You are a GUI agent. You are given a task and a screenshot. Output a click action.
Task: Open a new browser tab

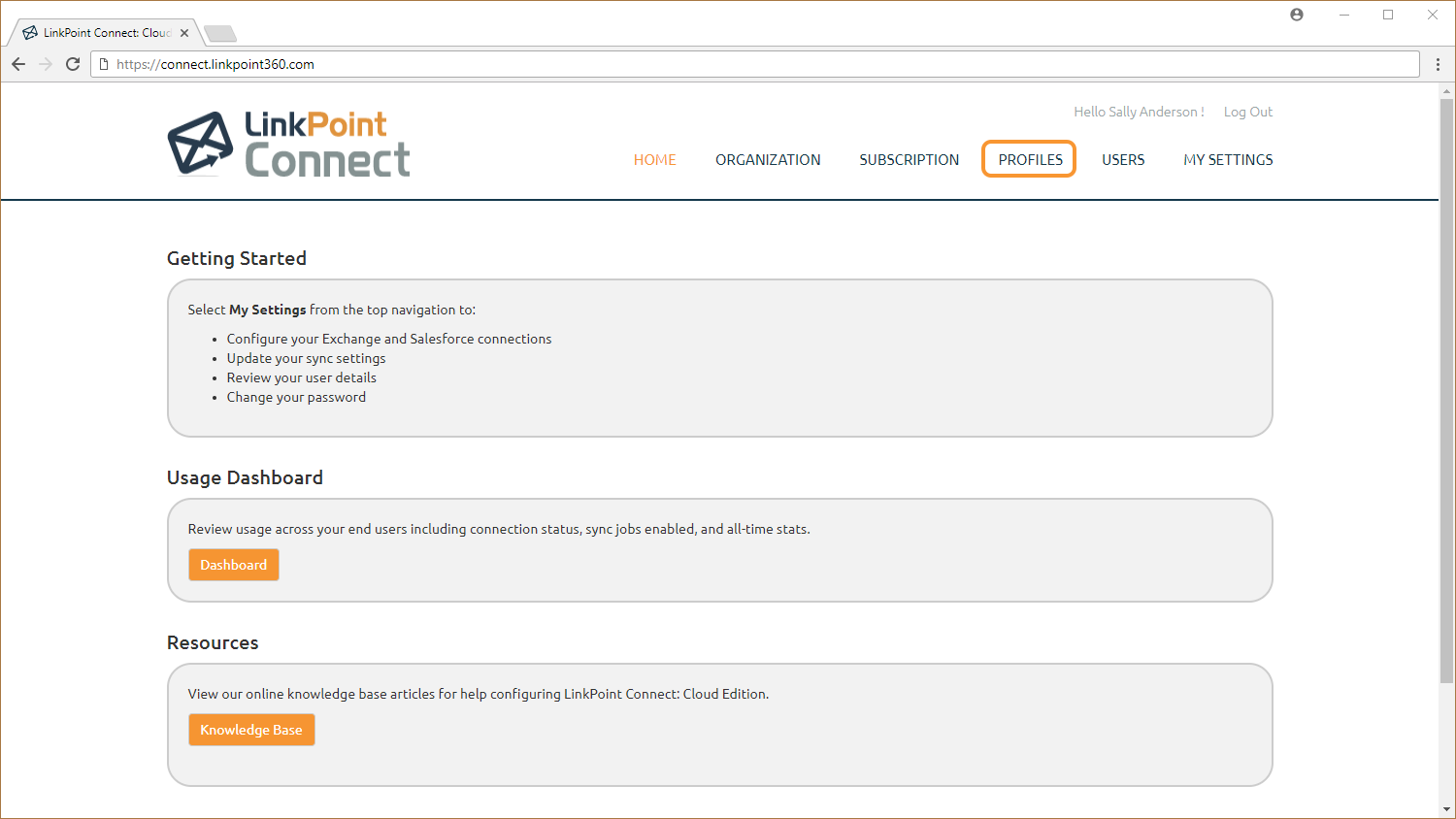(x=220, y=34)
